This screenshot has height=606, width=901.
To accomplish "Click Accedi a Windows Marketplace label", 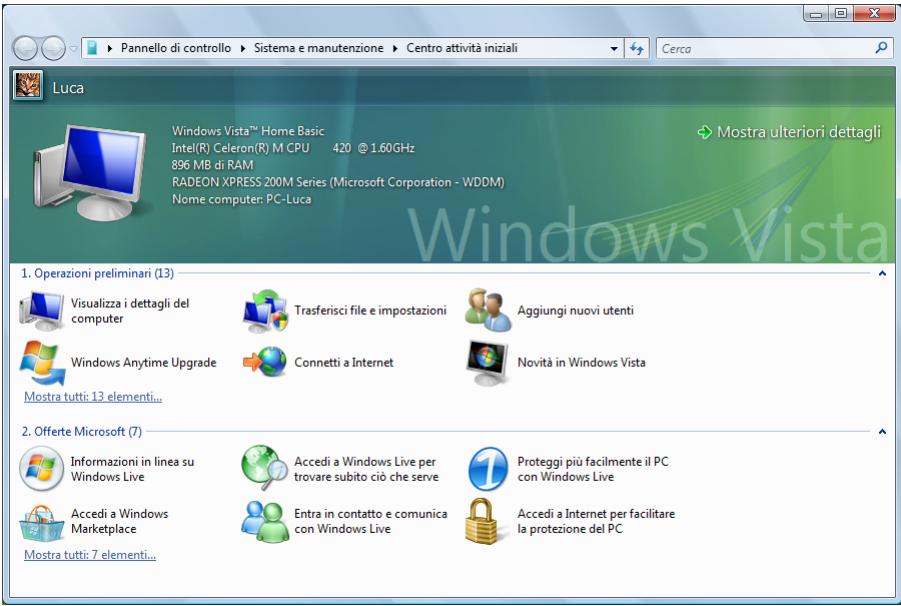I will [120, 521].
